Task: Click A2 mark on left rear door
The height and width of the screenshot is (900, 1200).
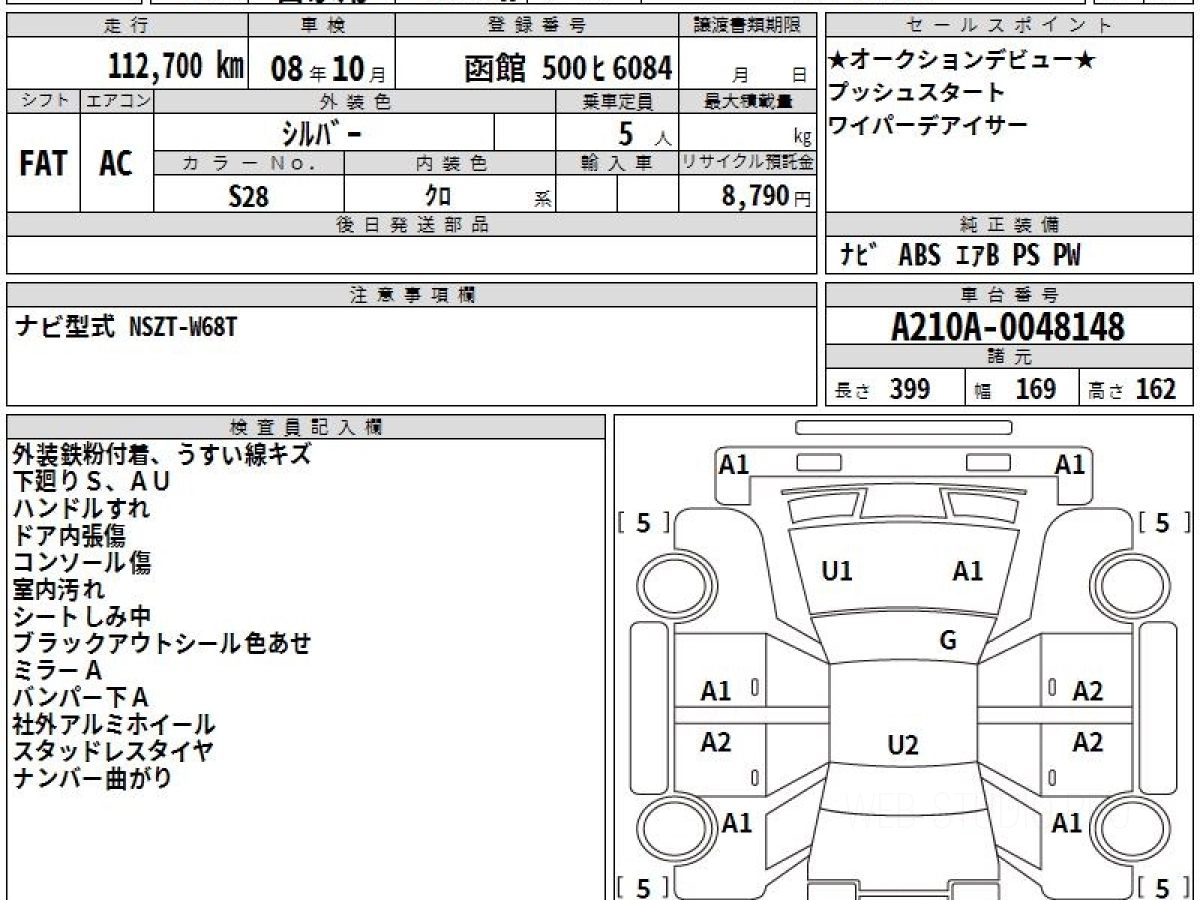Action: (716, 742)
